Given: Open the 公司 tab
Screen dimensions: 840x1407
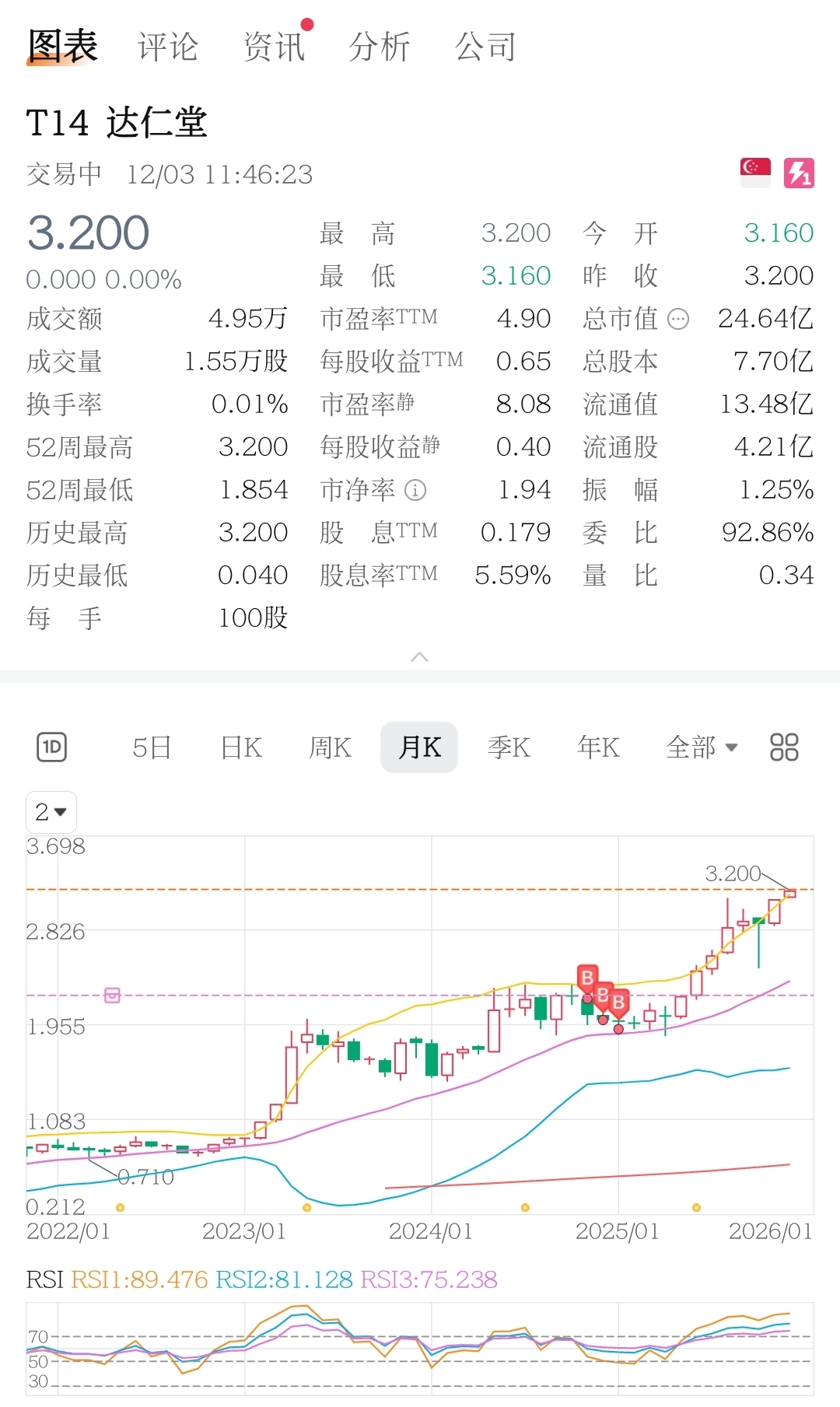Looking at the screenshot, I should click(x=485, y=47).
